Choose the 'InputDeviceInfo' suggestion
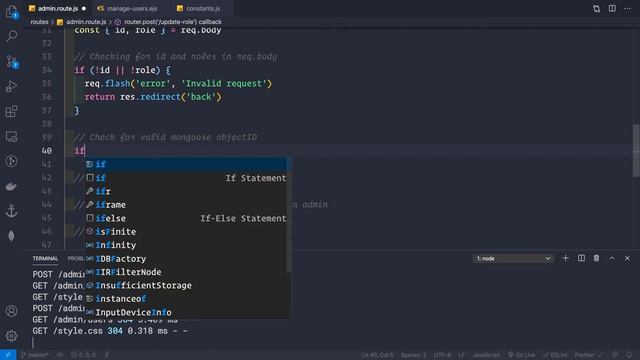This screenshot has height=360, width=640. pos(186,312)
